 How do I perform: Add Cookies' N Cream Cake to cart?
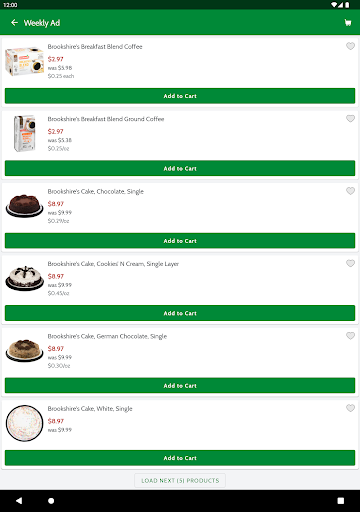[180, 313]
